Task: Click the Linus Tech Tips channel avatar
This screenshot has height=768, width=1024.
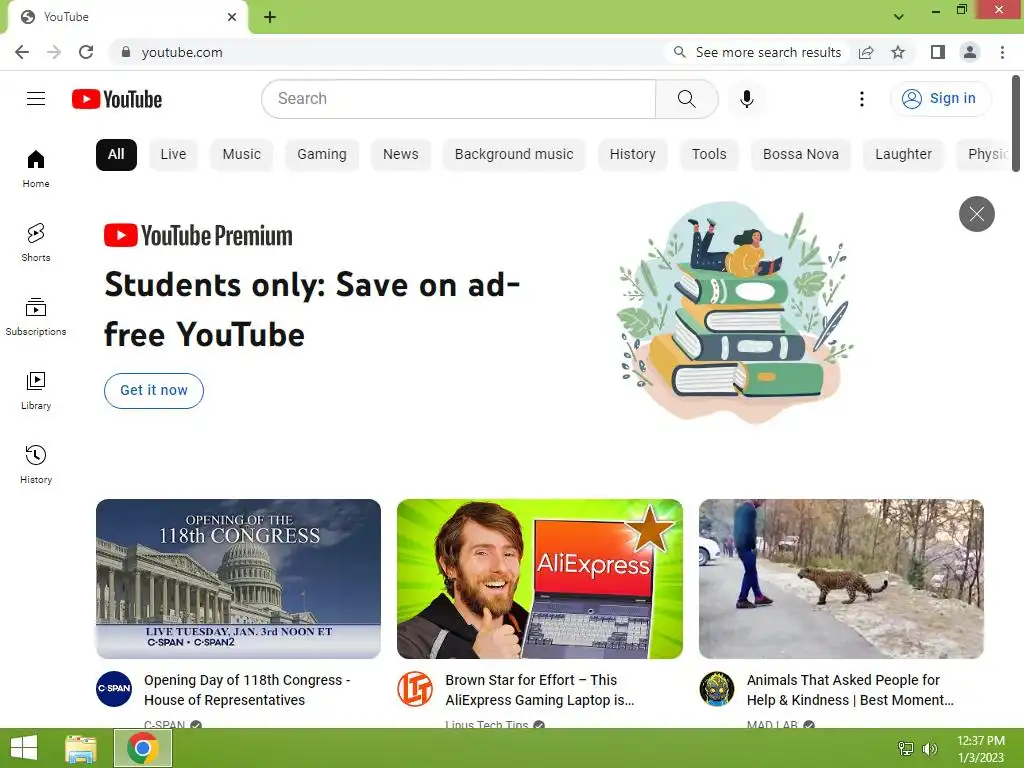Action: [415, 689]
